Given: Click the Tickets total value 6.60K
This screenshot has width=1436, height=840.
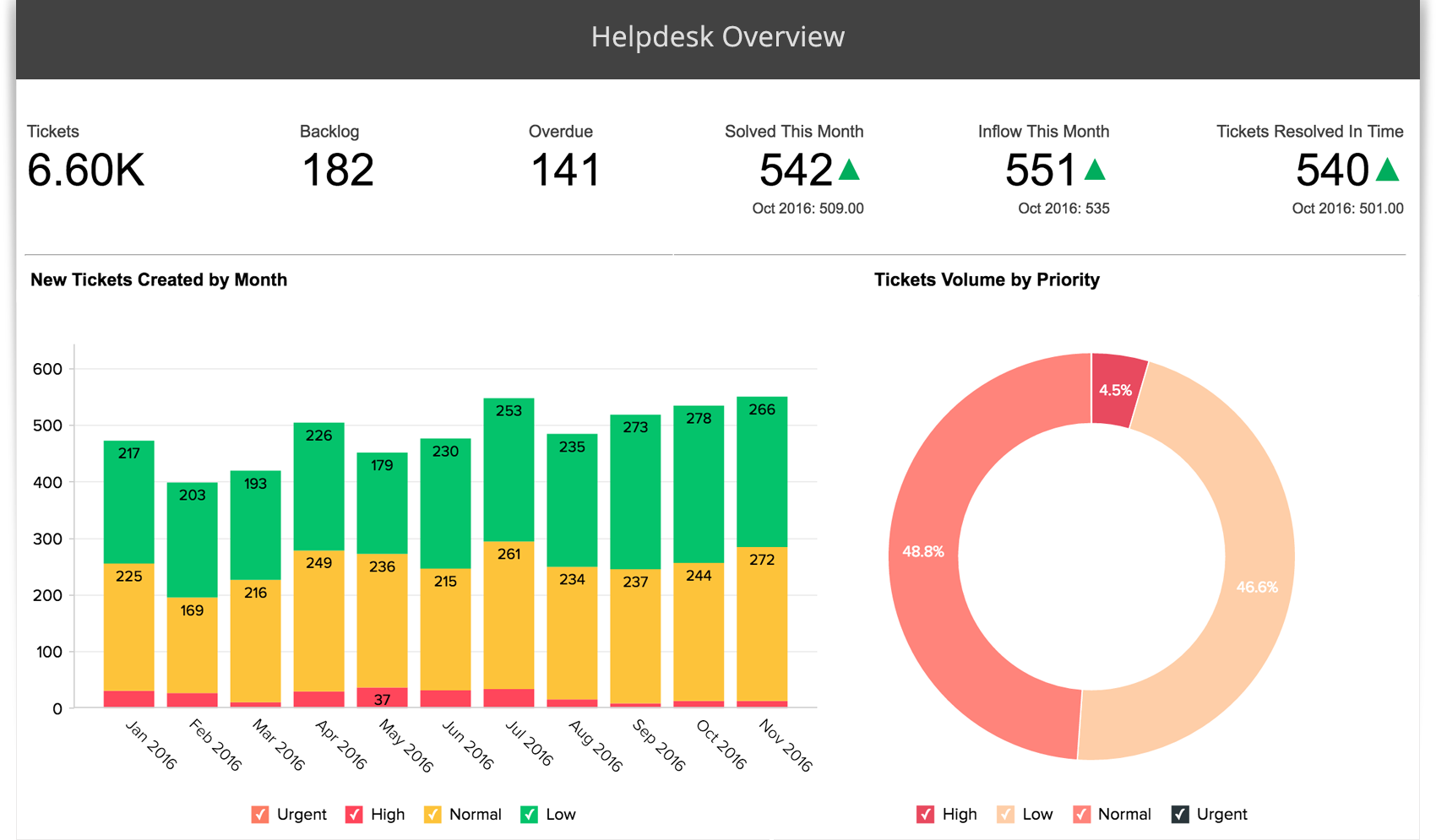Looking at the screenshot, I should pos(86,170).
